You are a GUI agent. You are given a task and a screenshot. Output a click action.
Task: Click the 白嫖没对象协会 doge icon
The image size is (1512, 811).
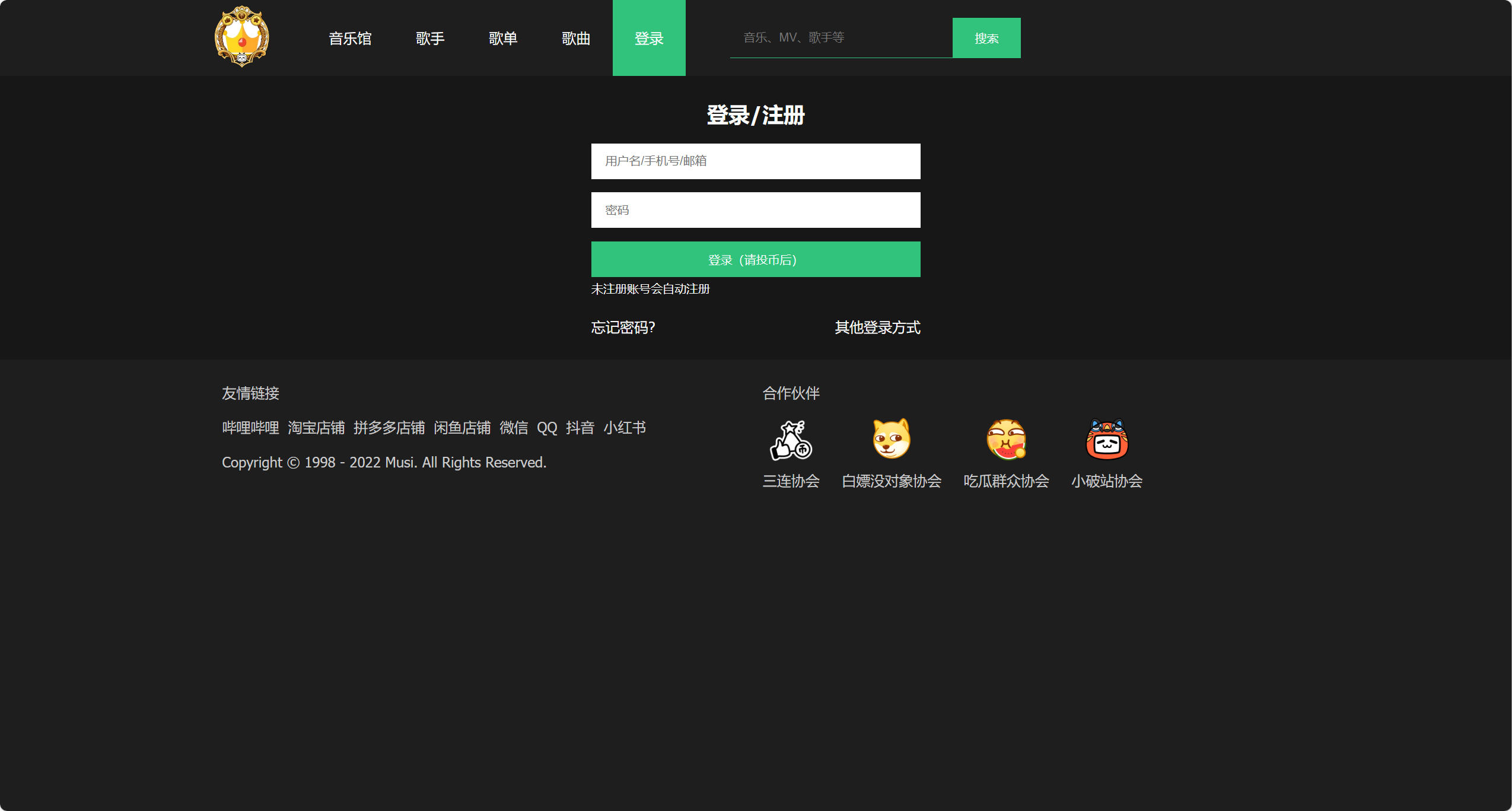(891, 440)
